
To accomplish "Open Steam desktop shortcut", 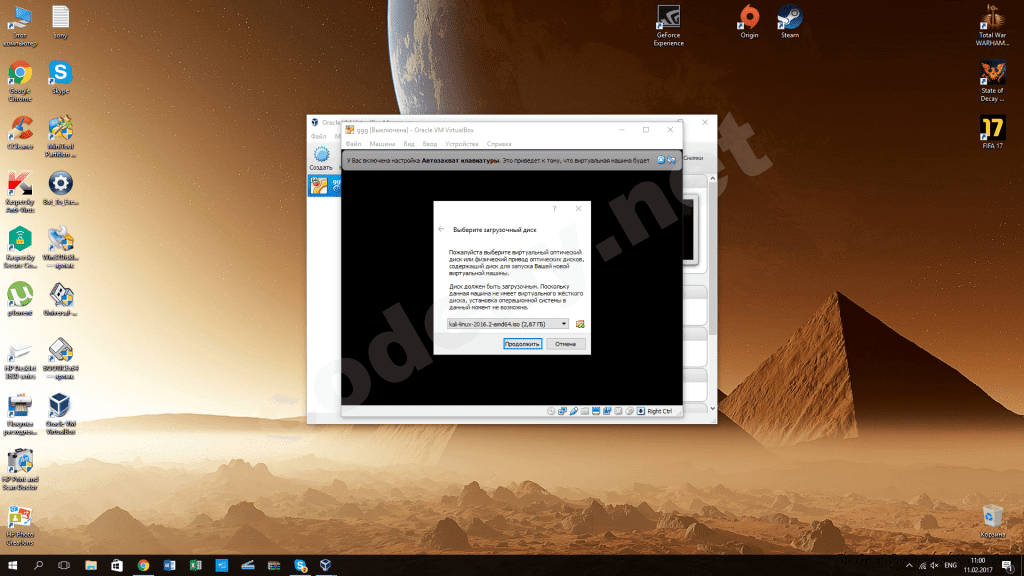I will [x=790, y=20].
